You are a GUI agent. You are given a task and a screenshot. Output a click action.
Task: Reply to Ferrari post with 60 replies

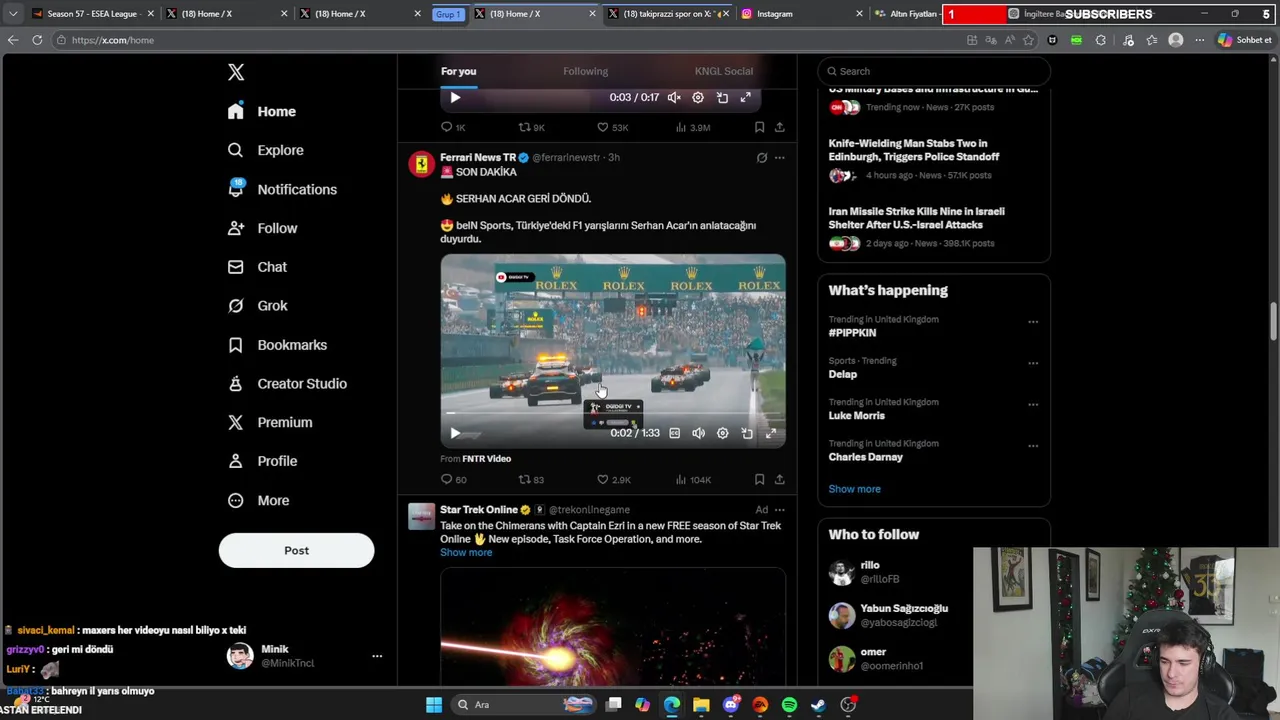coord(453,480)
